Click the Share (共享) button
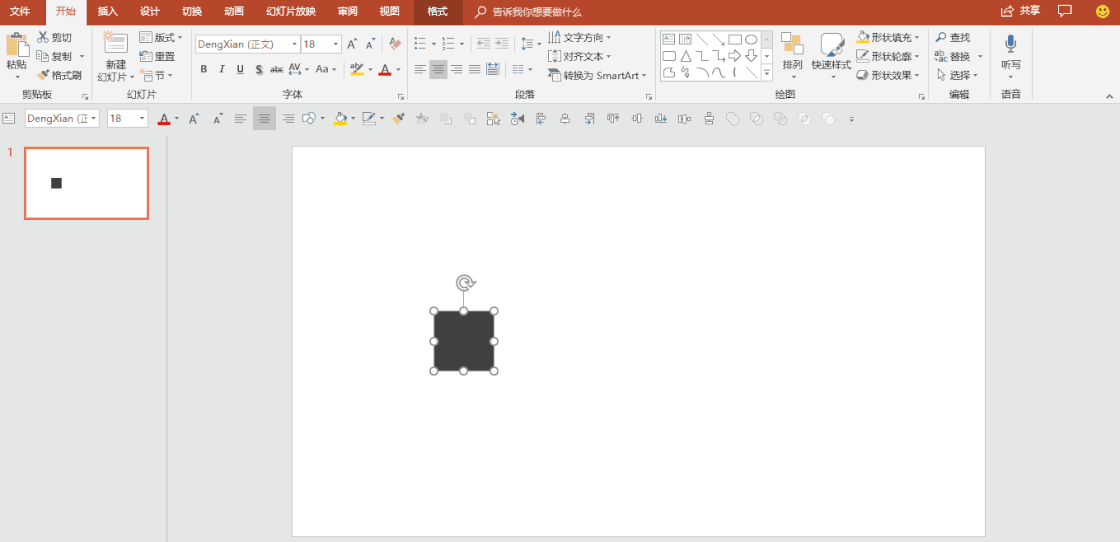 (x=1020, y=11)
